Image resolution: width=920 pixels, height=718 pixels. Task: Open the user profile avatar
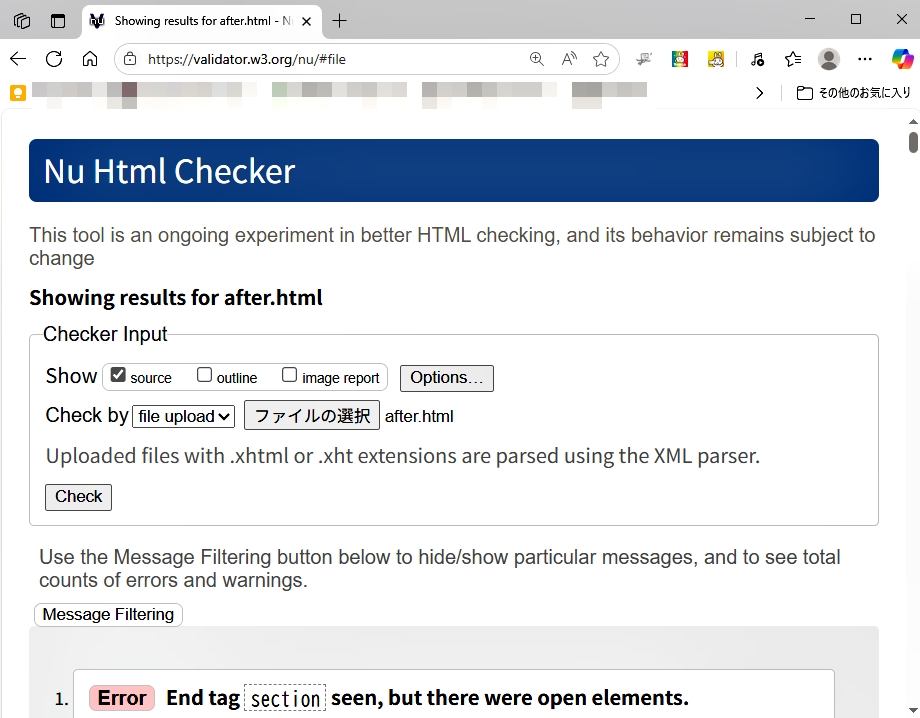[828, 59]
